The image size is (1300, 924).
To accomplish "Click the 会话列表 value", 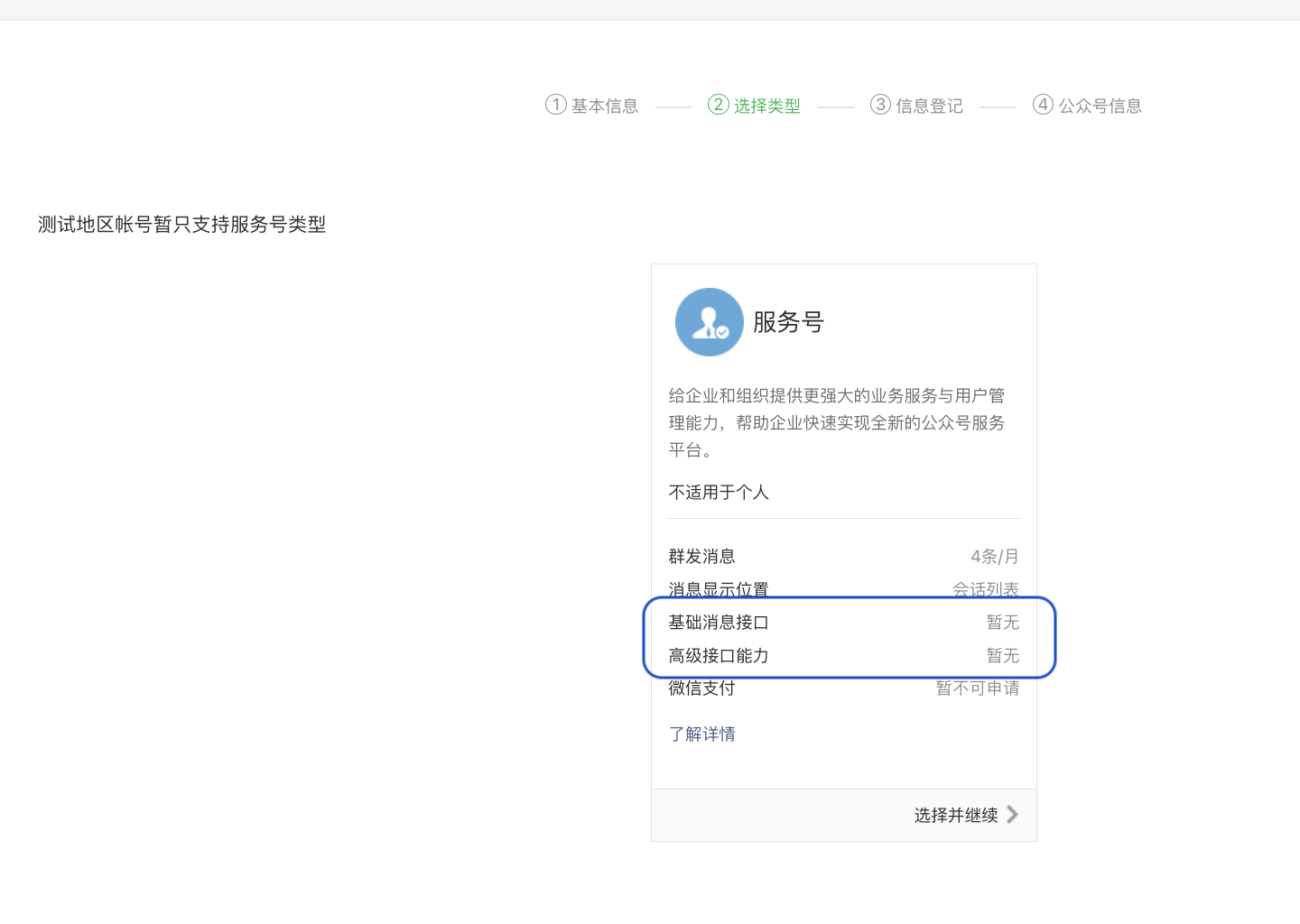I will [986, 589].
